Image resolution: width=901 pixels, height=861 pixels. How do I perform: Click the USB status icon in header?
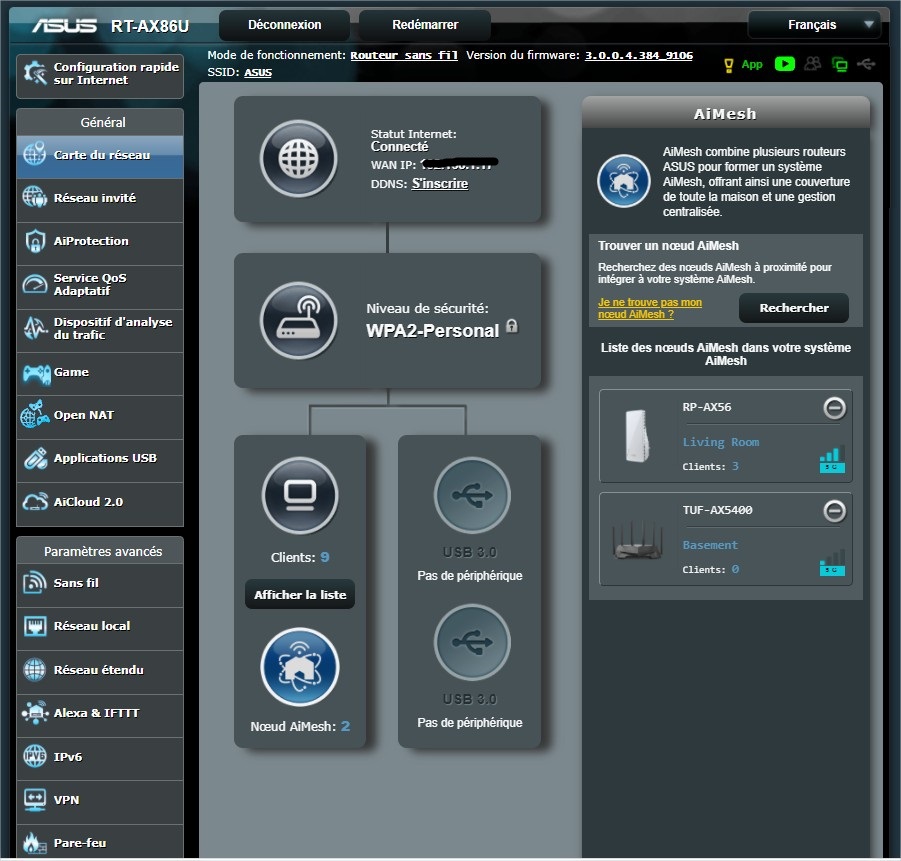tap(866, 64)
